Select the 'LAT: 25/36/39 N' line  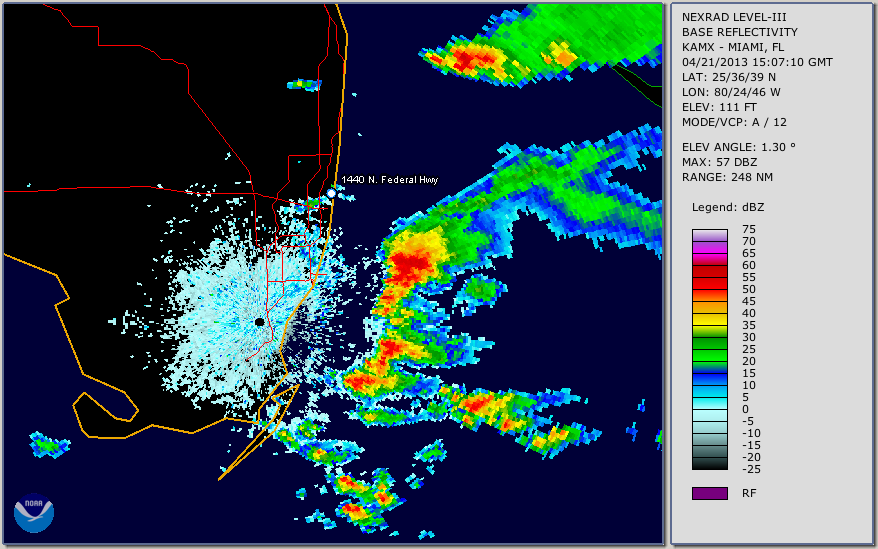tap(728, 77)
